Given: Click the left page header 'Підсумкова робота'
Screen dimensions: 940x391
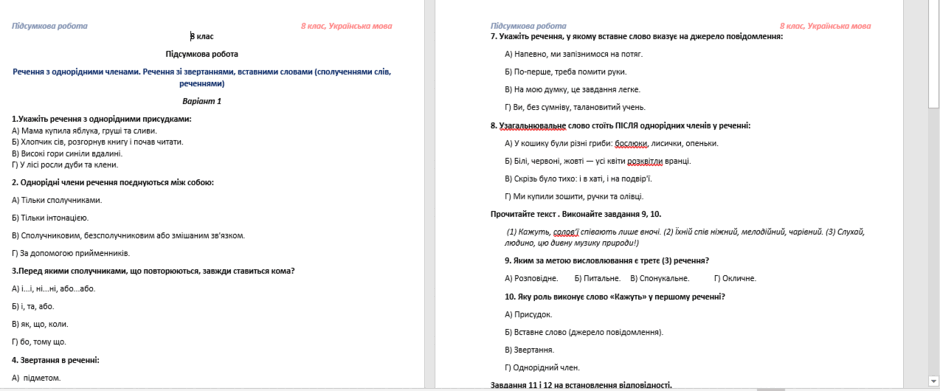Looking at the screenshot, I should [x=50, y=26].
